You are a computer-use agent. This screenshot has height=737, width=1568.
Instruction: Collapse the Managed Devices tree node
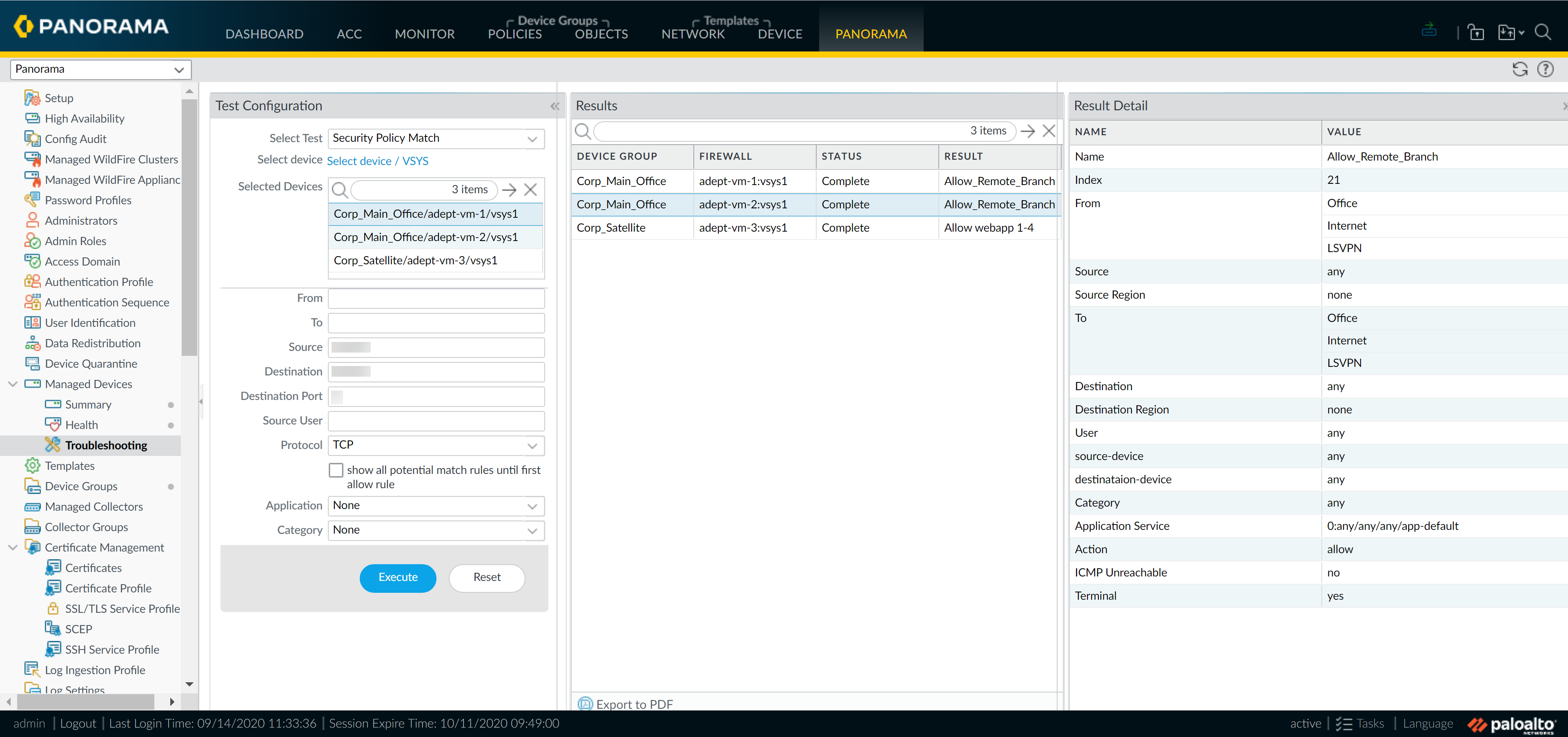tap(13, 384)
